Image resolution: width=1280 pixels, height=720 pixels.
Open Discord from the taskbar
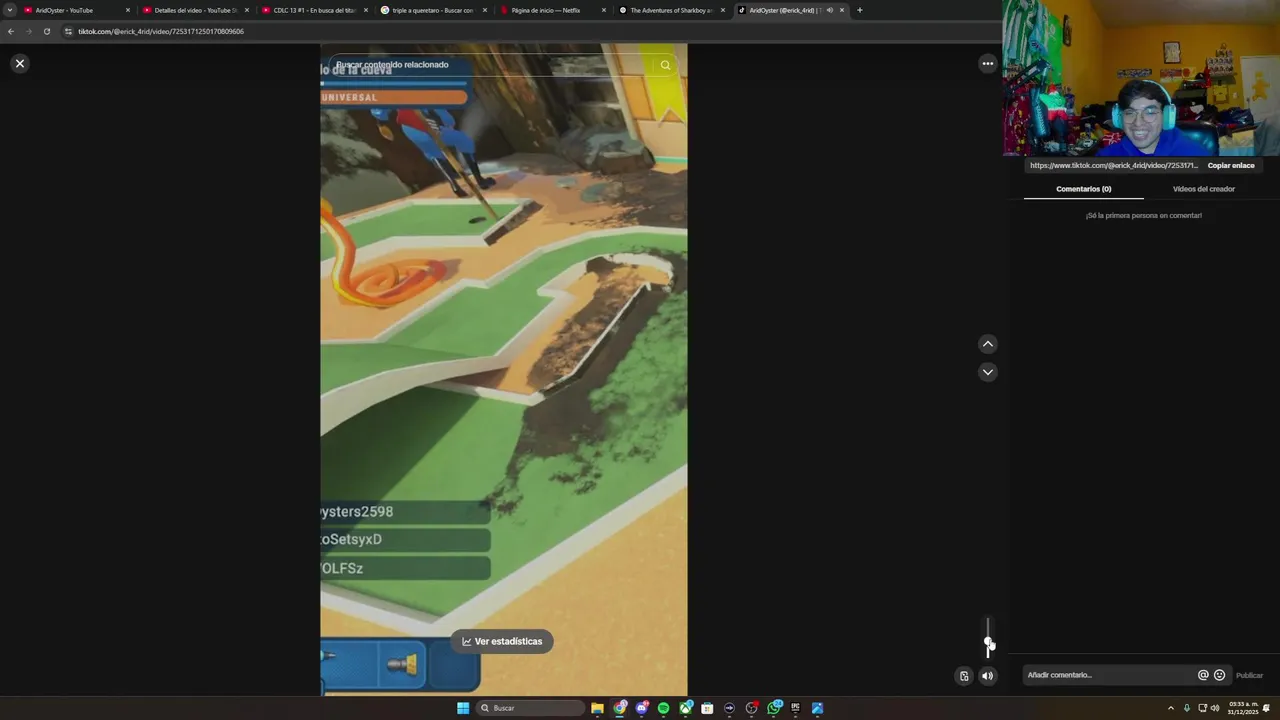[x=642, y=708]
